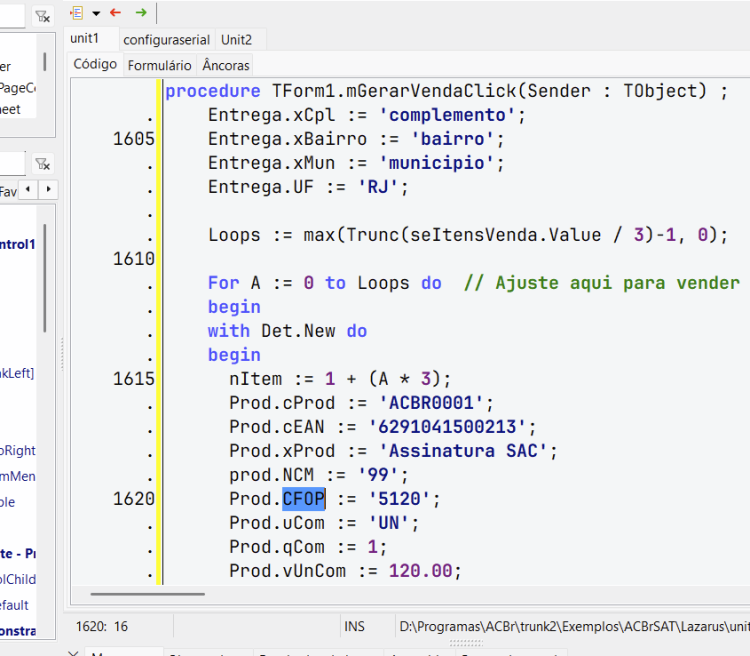Click the procedure keyword in header line
750x656 pixels.
tap(213, 91)
